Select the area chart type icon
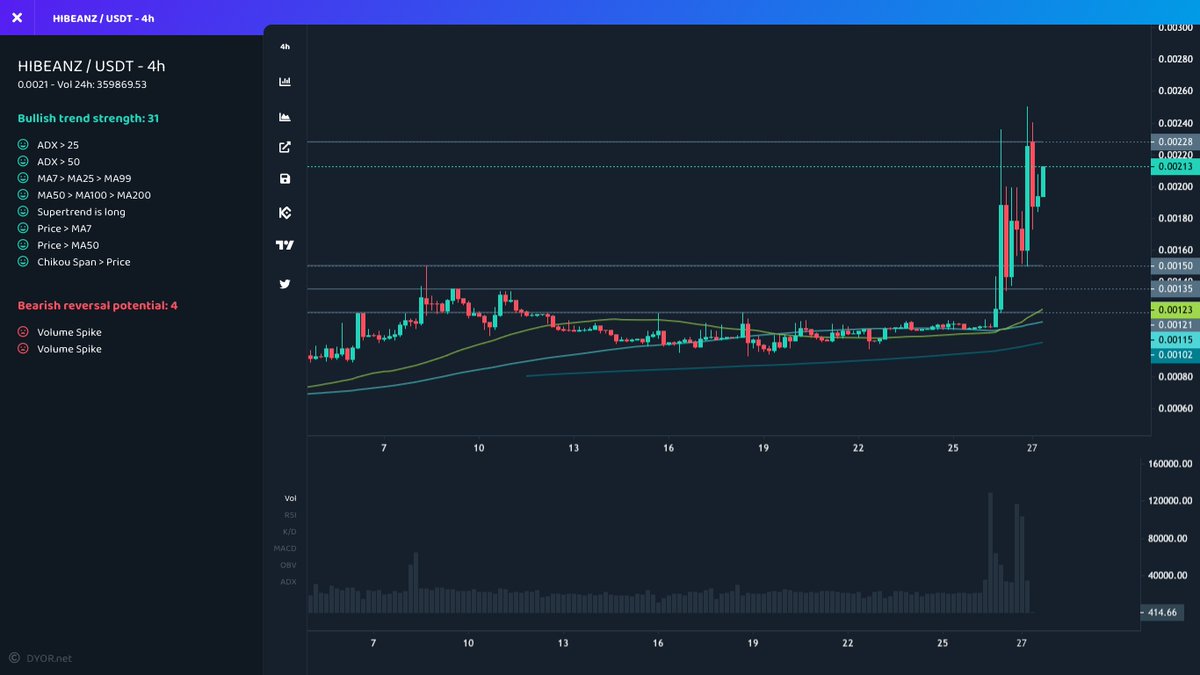The width and height of the screenshot is (1200, 675). pyautogui.click(x=285, y=117)
